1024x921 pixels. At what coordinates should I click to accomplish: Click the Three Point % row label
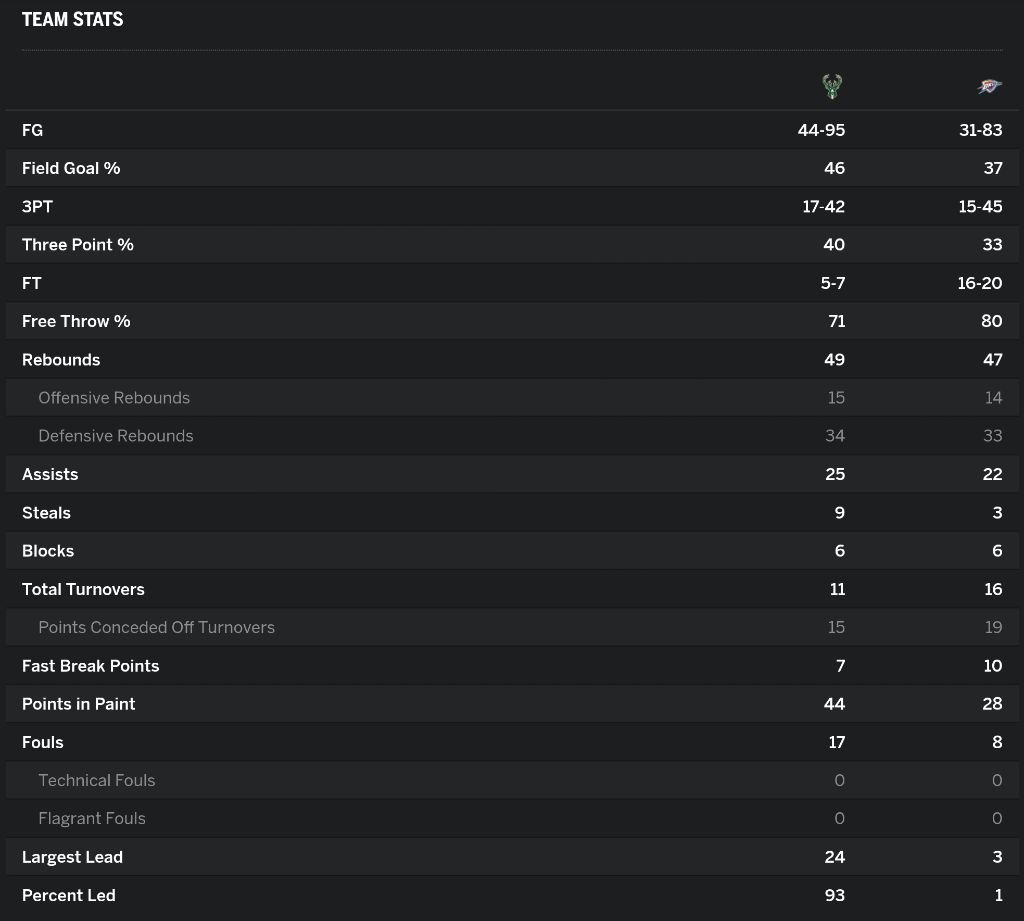(x=77, y=245)
